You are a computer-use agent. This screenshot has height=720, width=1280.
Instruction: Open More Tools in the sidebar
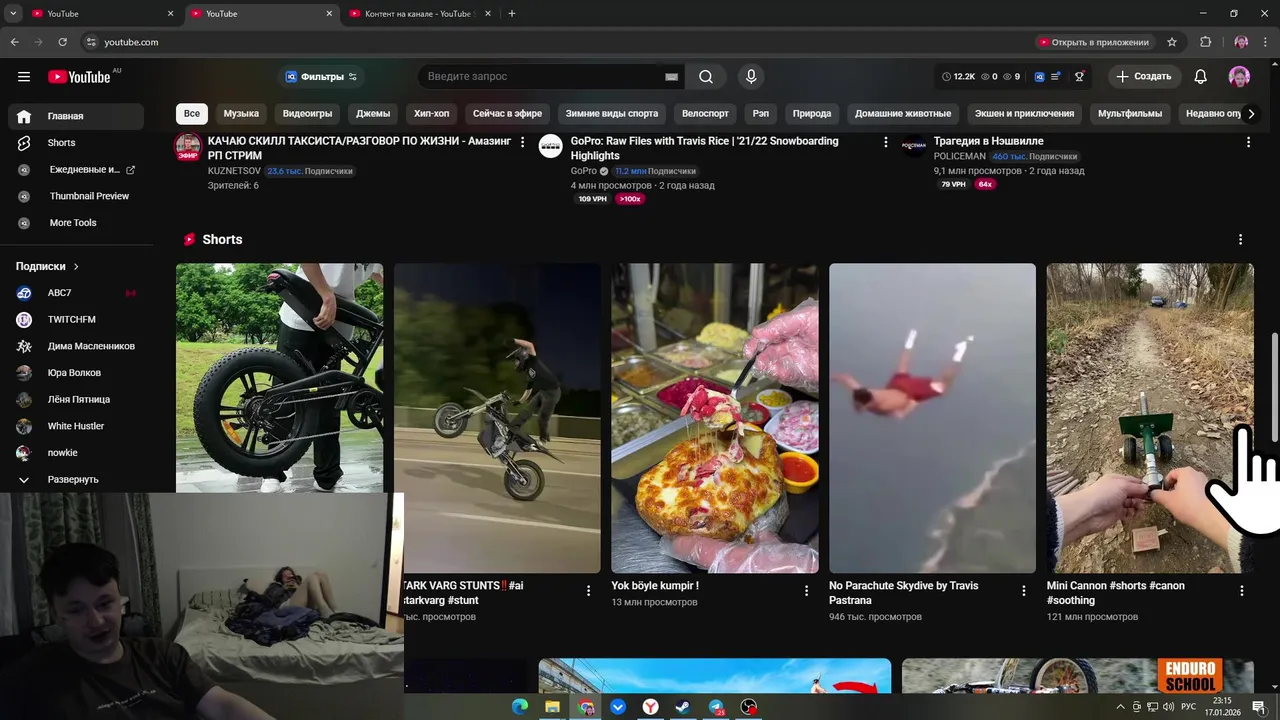pyautogui.click(x=74, y=223)
